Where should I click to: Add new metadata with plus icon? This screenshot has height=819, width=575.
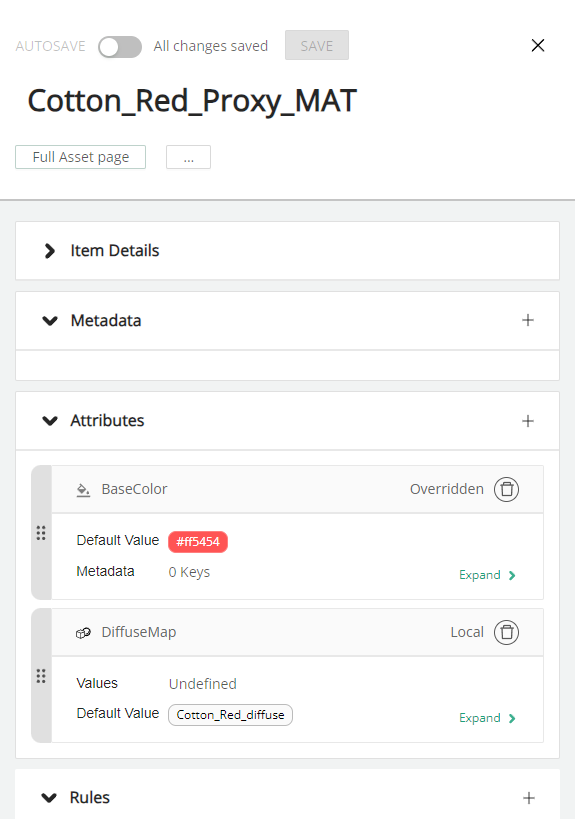click(x=528, y=320)
